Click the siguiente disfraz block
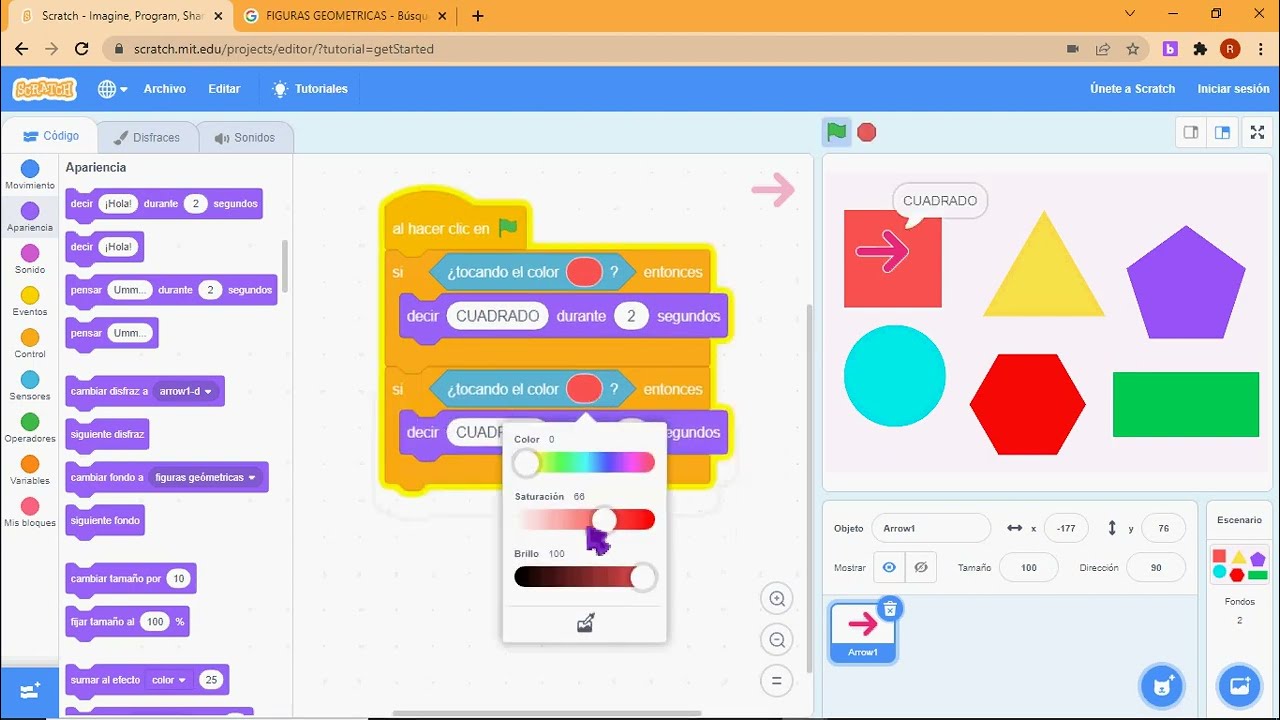 tap(107, 434)
